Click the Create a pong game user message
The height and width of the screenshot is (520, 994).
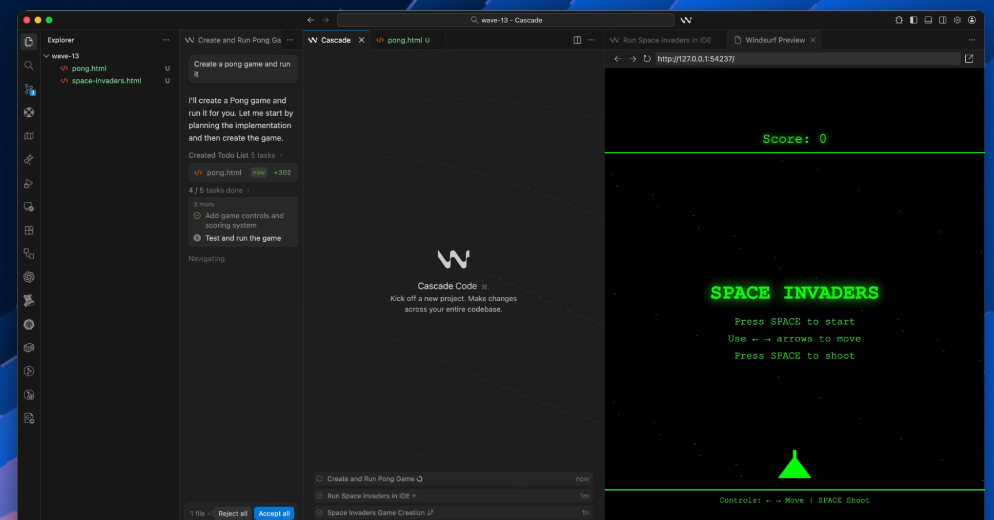point(243,68)
